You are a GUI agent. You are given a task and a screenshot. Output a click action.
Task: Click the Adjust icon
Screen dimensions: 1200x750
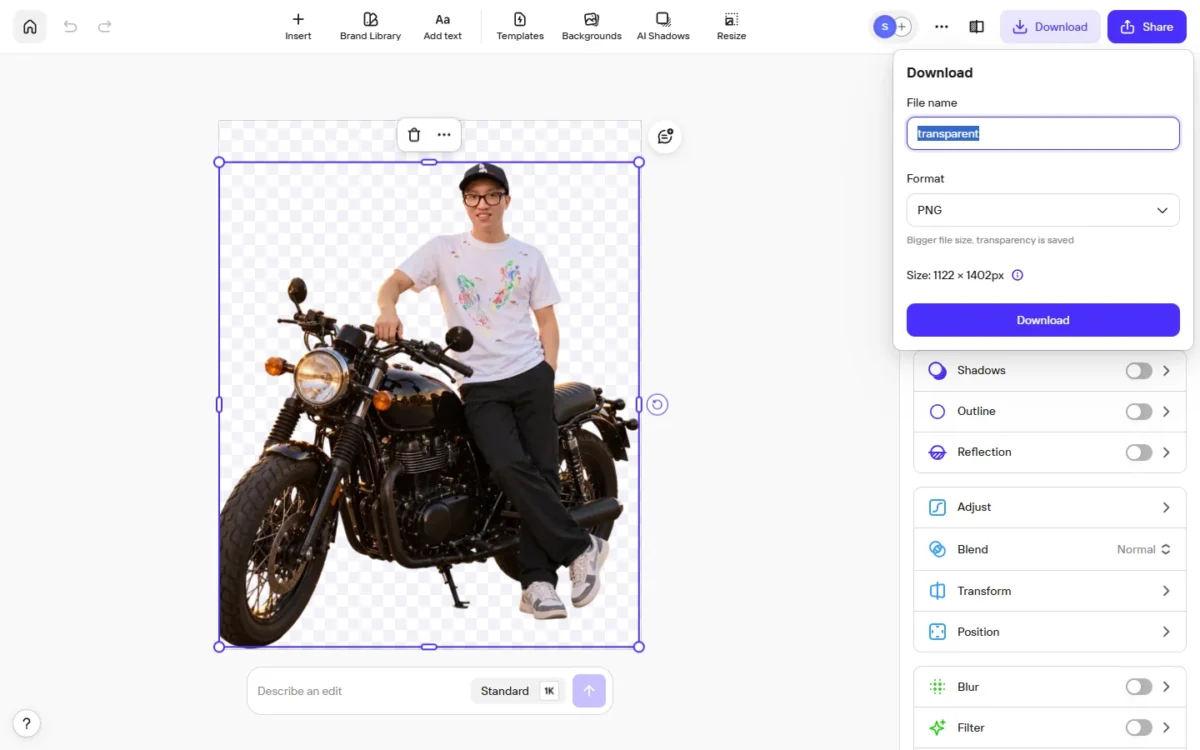point(937,507)
